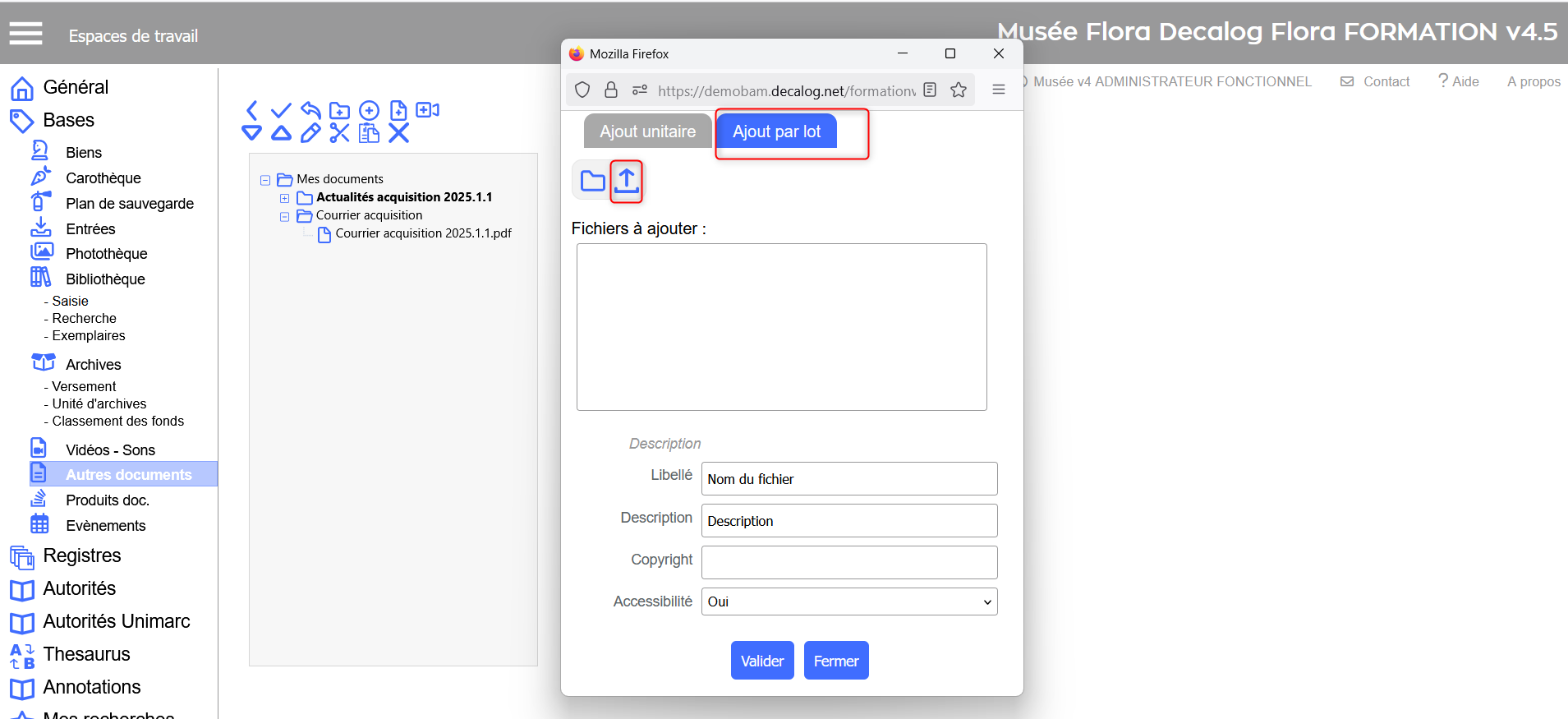The image size is (1568, 719).
Task: Click the undo curved arrow icon
Action: coord(310,110)
